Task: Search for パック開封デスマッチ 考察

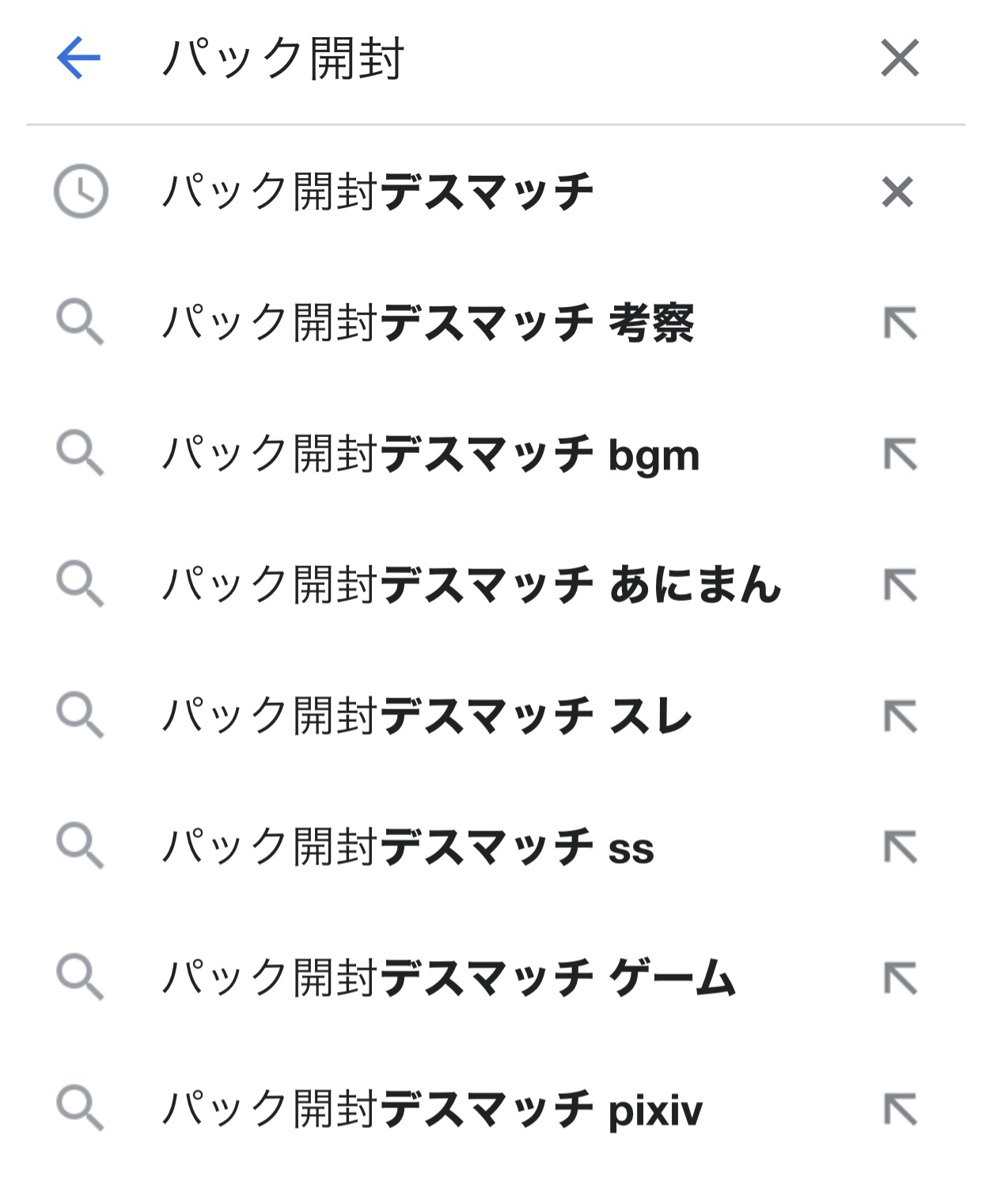Action: tap(427, 323)
